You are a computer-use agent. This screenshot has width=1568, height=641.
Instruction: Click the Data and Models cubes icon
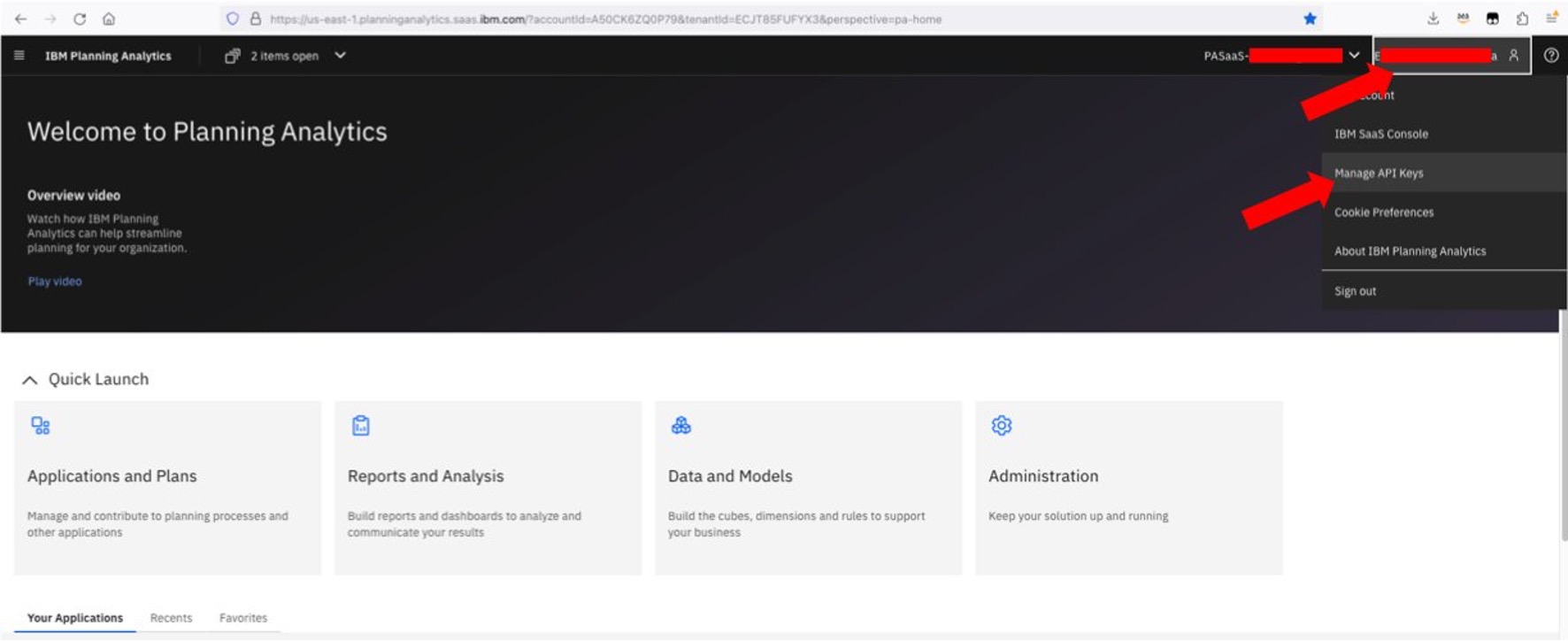[681, 426]
